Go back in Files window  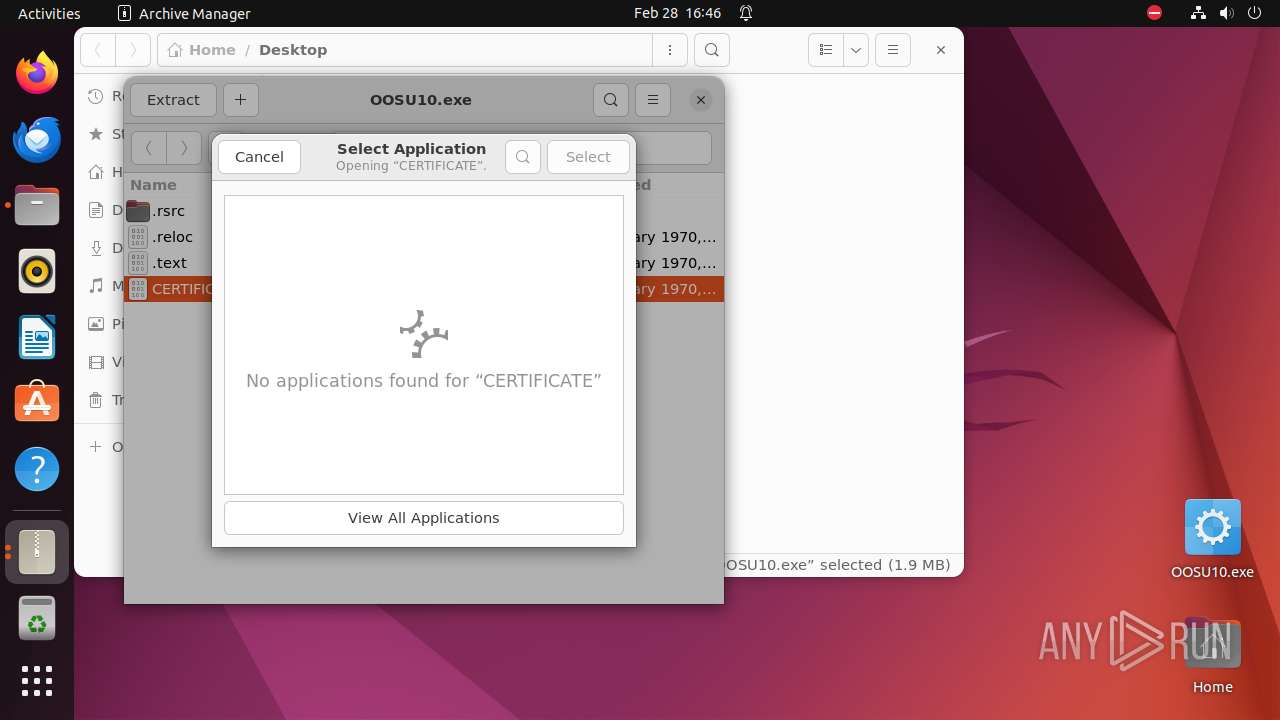coord(98,50)
